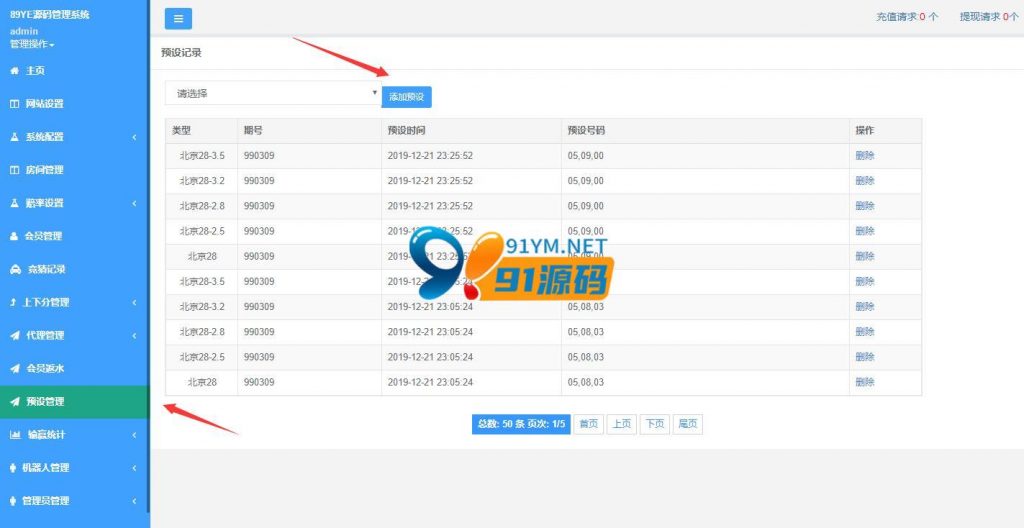
Task: Go to 首页 first page
Action: click(x=588, y=424)
